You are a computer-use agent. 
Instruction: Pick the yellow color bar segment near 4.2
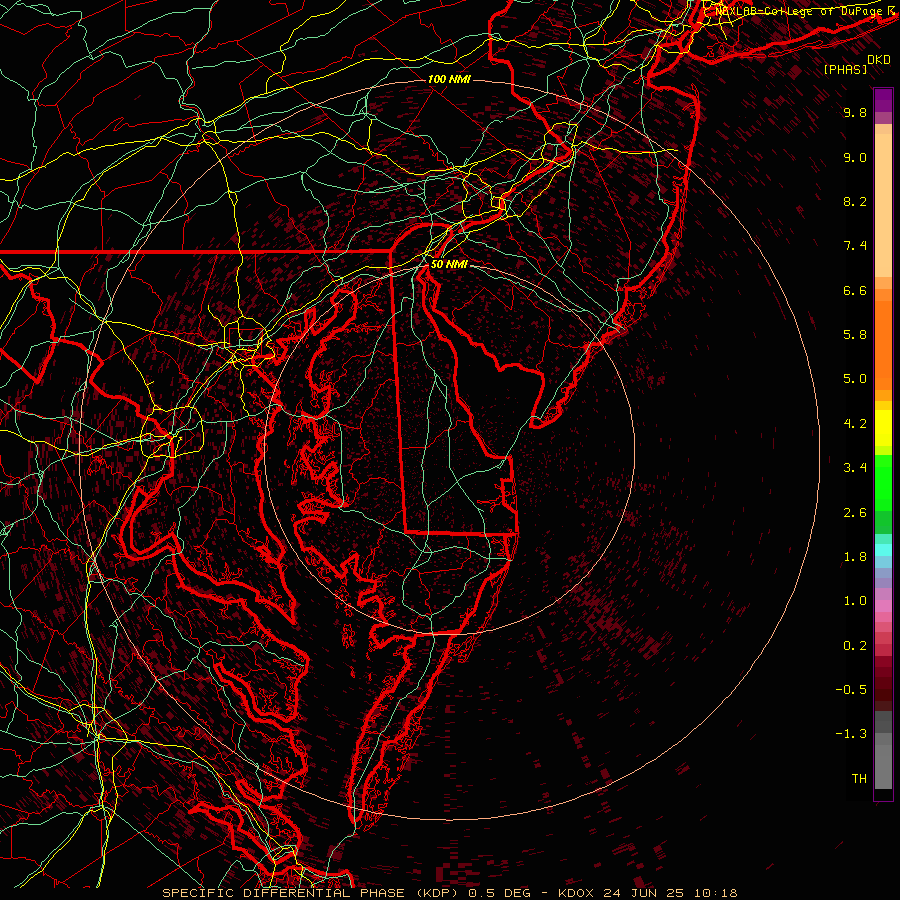click(x=883, y=428)
